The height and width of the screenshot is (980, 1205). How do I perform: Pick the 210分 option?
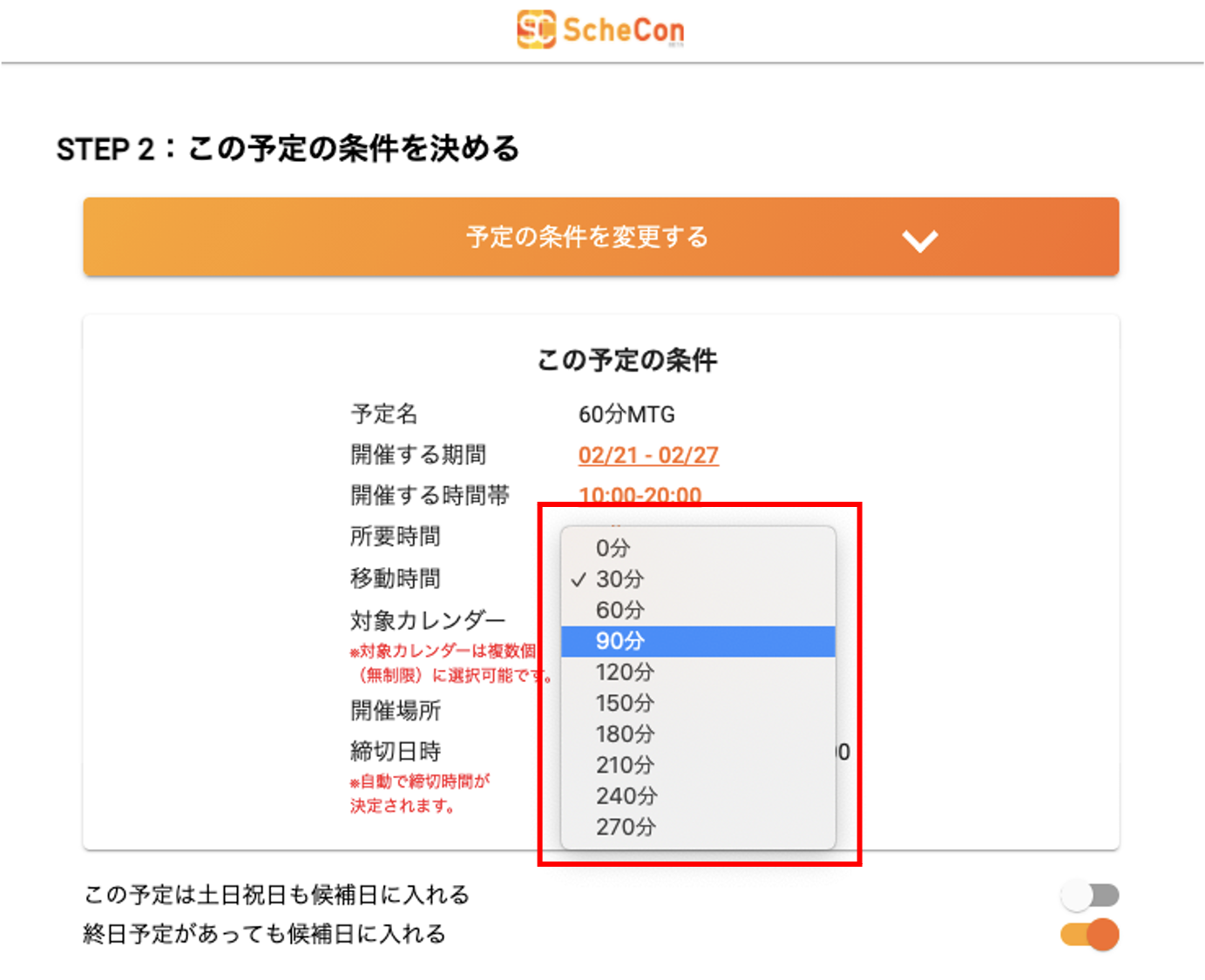click(x=625, y=765)
